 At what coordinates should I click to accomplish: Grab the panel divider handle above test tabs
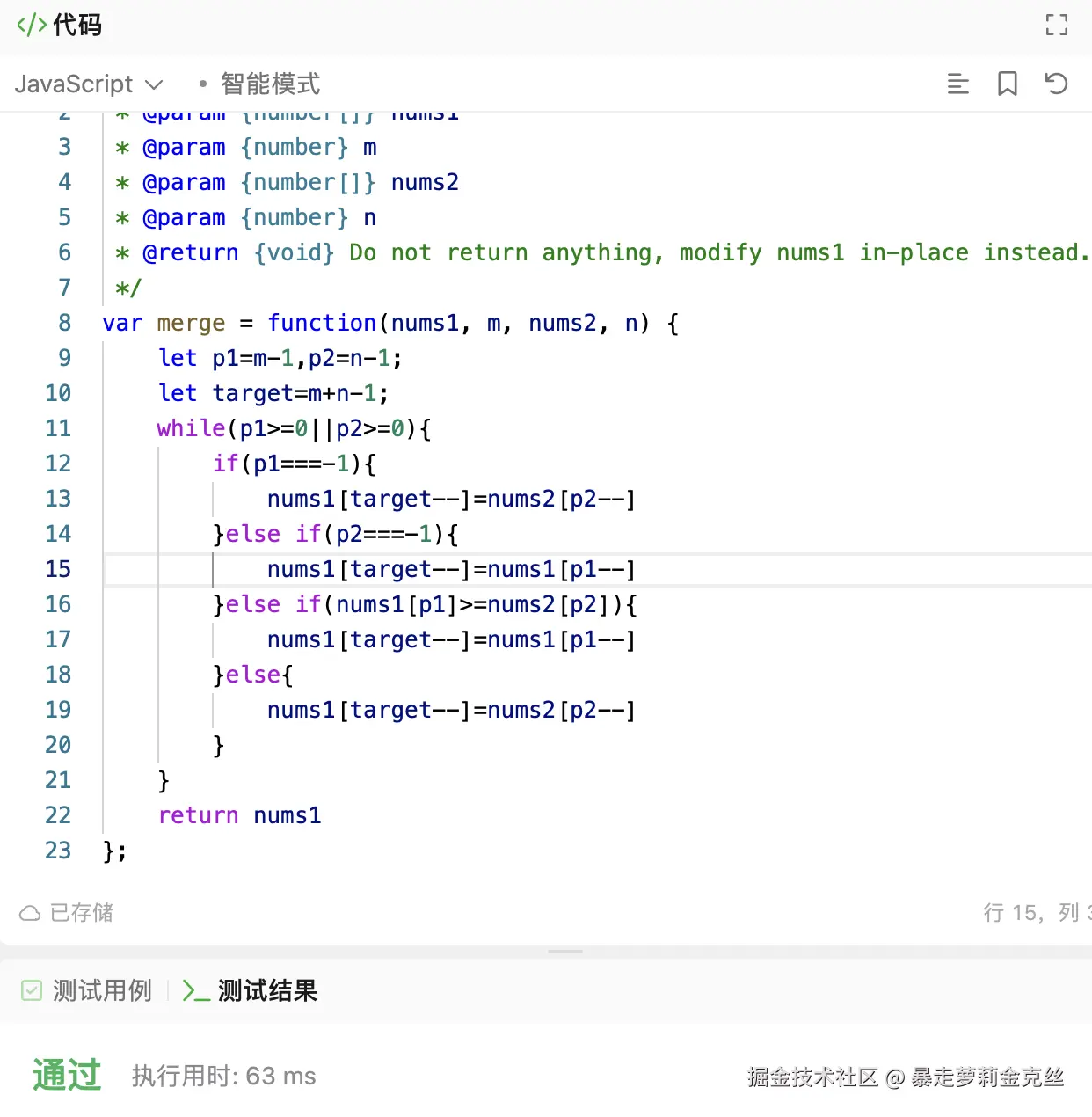click(565, 952)
